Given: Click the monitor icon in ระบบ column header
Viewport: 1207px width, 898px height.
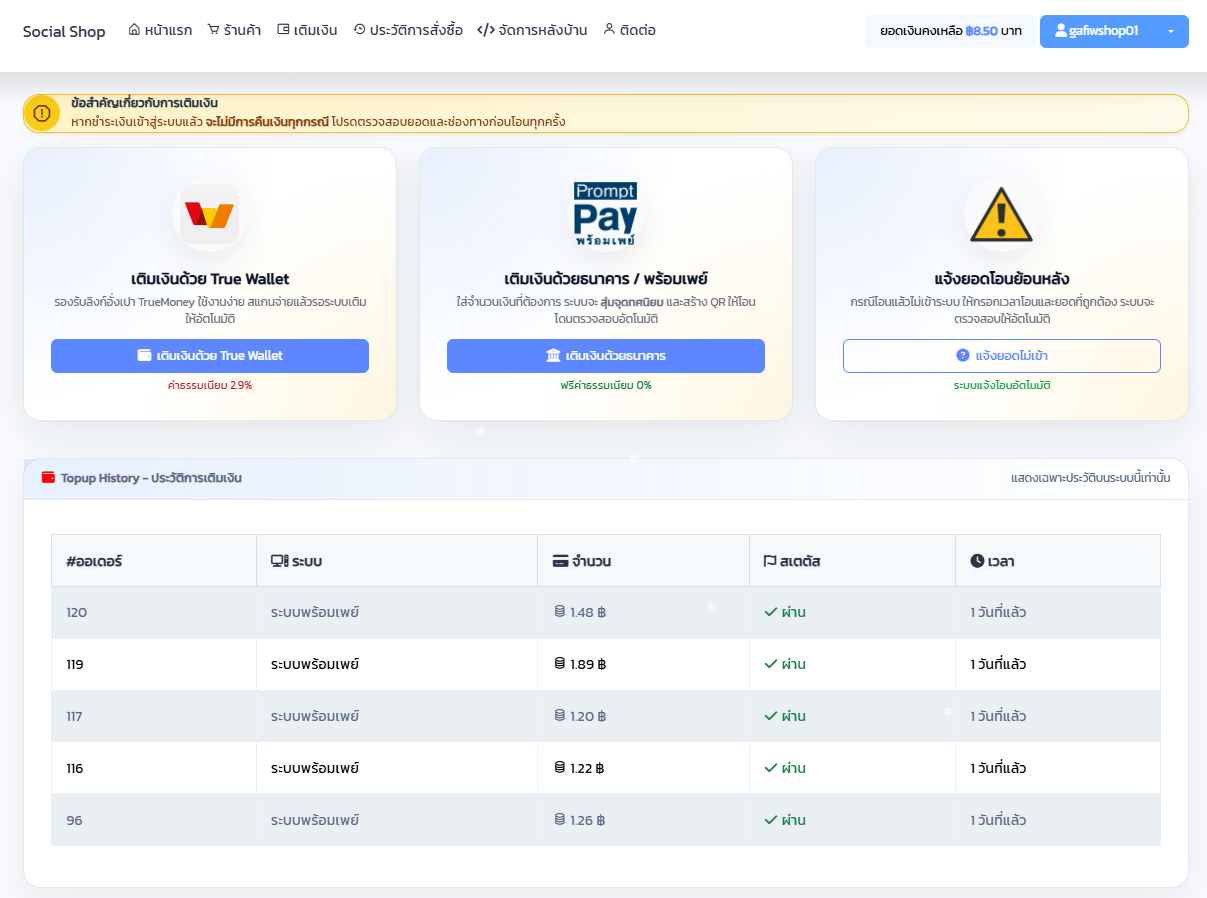Looking at the screenshot, I should (x=279, y=561).
